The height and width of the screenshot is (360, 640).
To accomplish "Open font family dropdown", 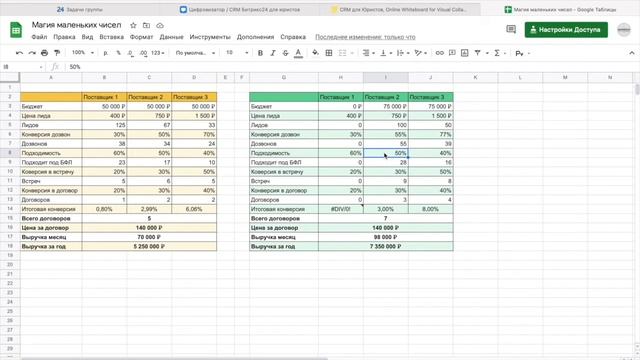I will (x=195, y=53).
